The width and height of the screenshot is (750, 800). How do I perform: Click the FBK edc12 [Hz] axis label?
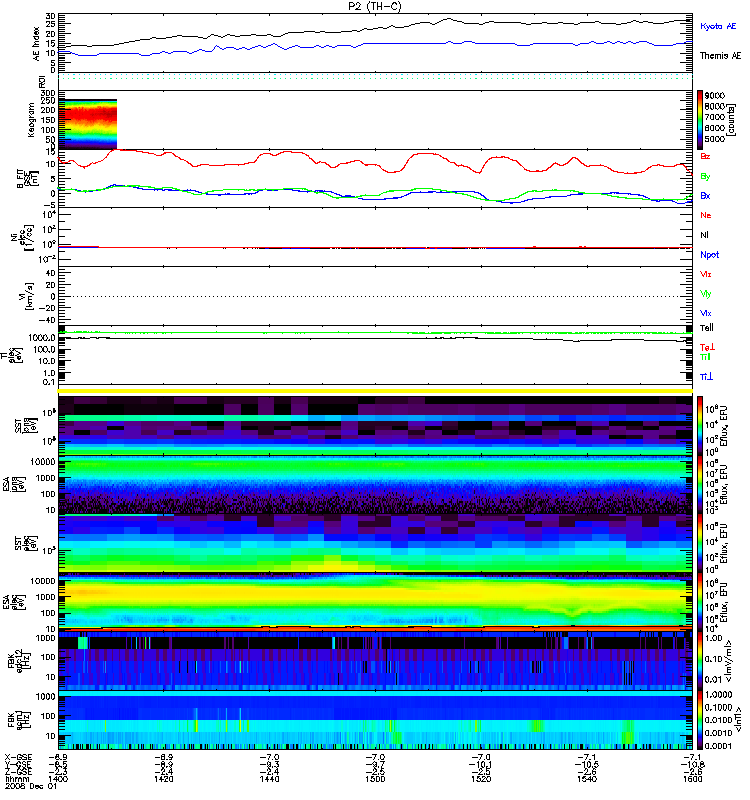pyautogui.click(x=19, y=662)
